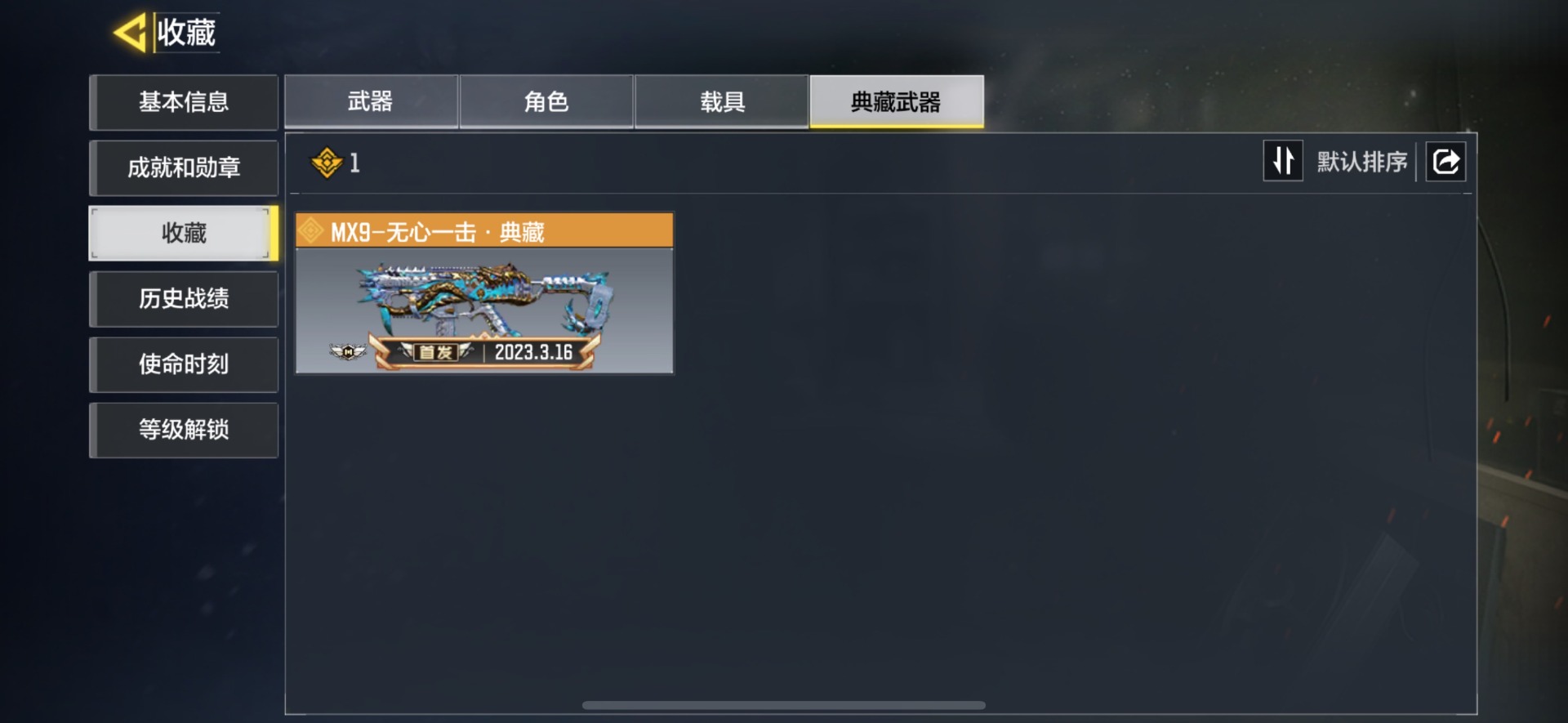
Task: Click the gold collectible weapon count emblem
Action: 327,163
